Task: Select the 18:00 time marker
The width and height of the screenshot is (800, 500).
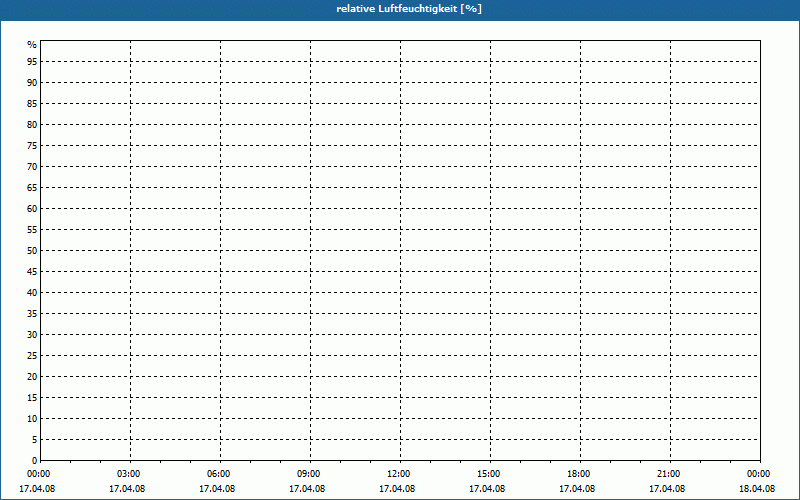Action: click(578, 474)
